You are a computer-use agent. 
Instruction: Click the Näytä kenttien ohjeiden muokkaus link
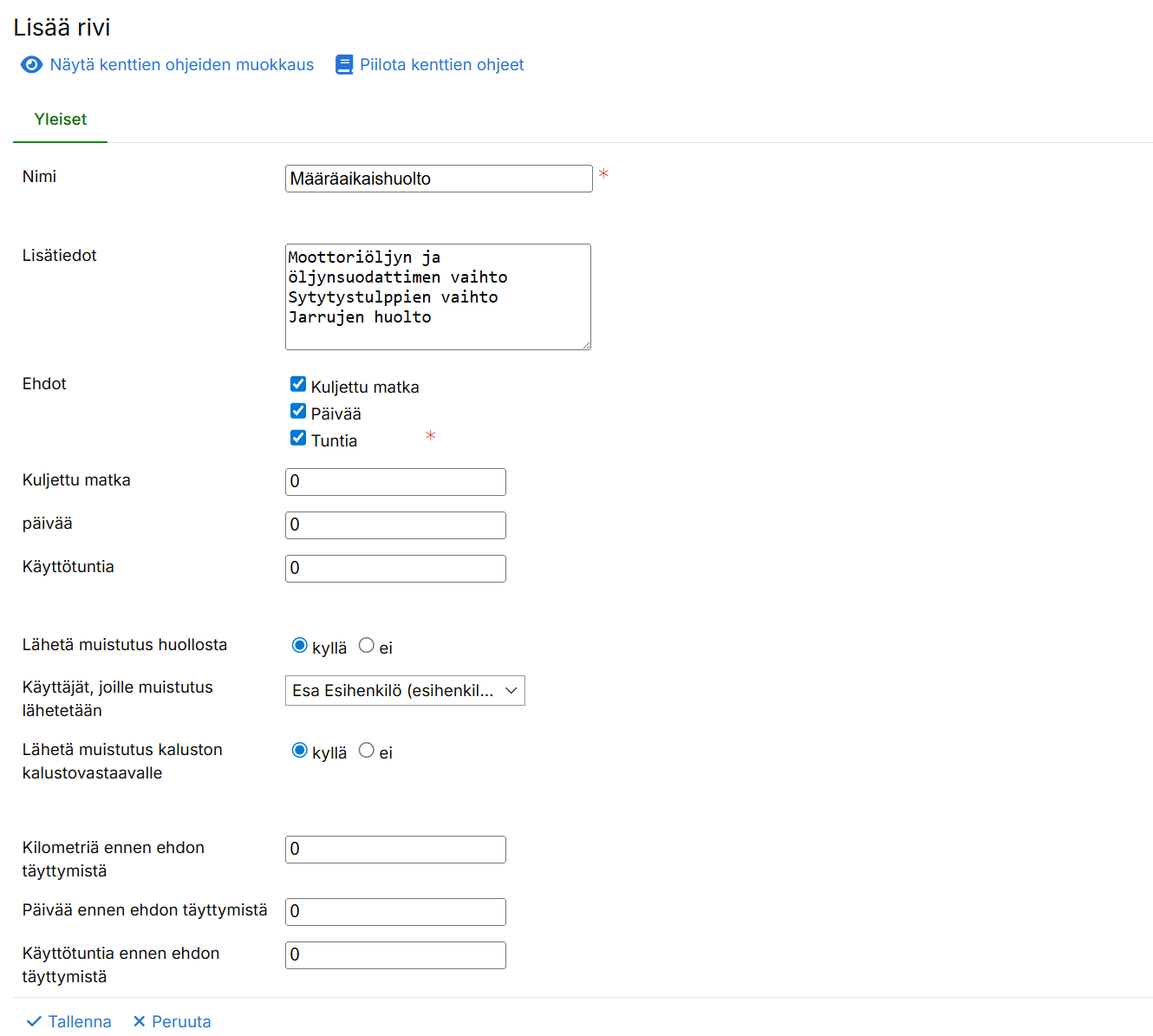pos(182,65)
